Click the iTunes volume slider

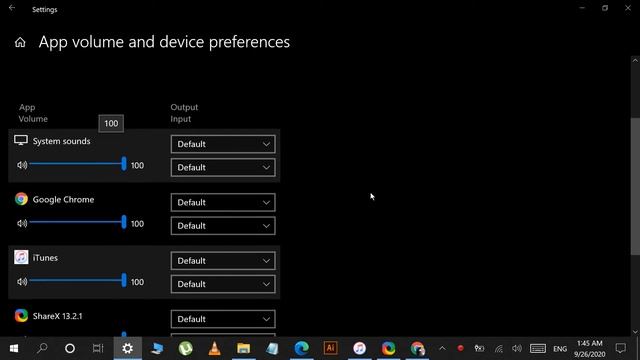coord(78,281)
